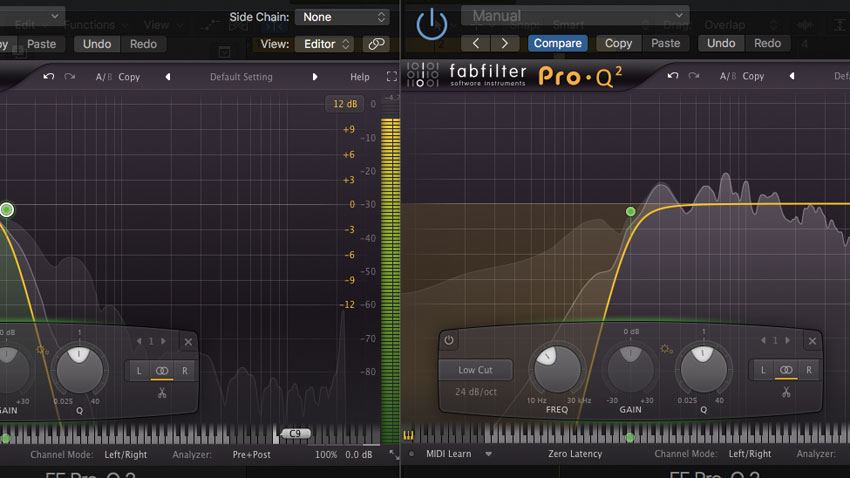Image resolution: width=850 pixels, height=478 pixels.
Task: Click Paste in the left window header
Action: (42, 44)
